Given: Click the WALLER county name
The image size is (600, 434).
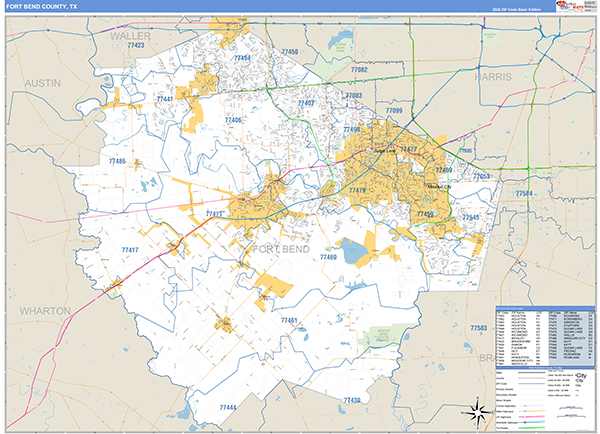Looking at the screenshot, I should (x=130, y=35).
